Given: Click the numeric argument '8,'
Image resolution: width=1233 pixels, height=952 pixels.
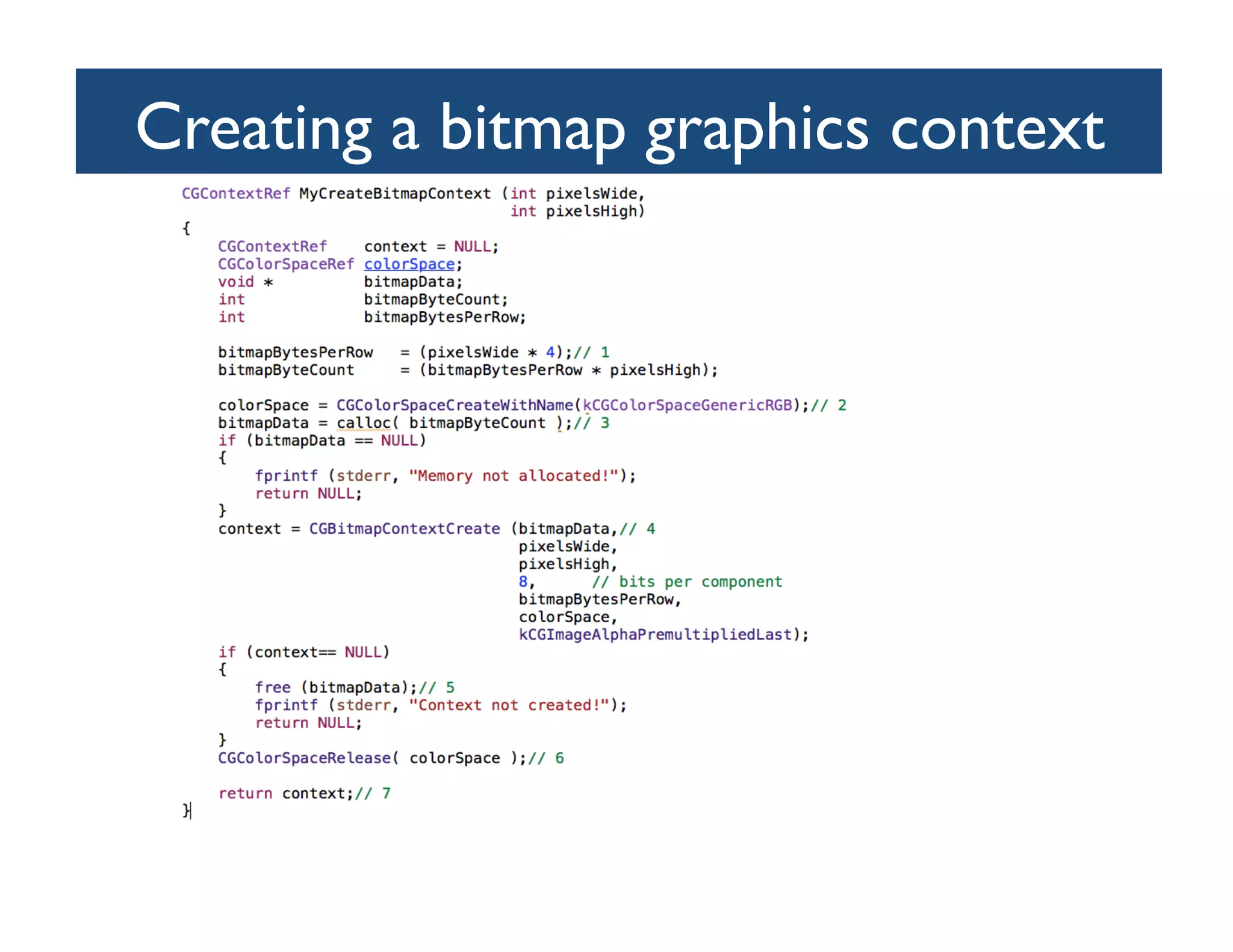Looking at the screenshot, I should (527, 582).
